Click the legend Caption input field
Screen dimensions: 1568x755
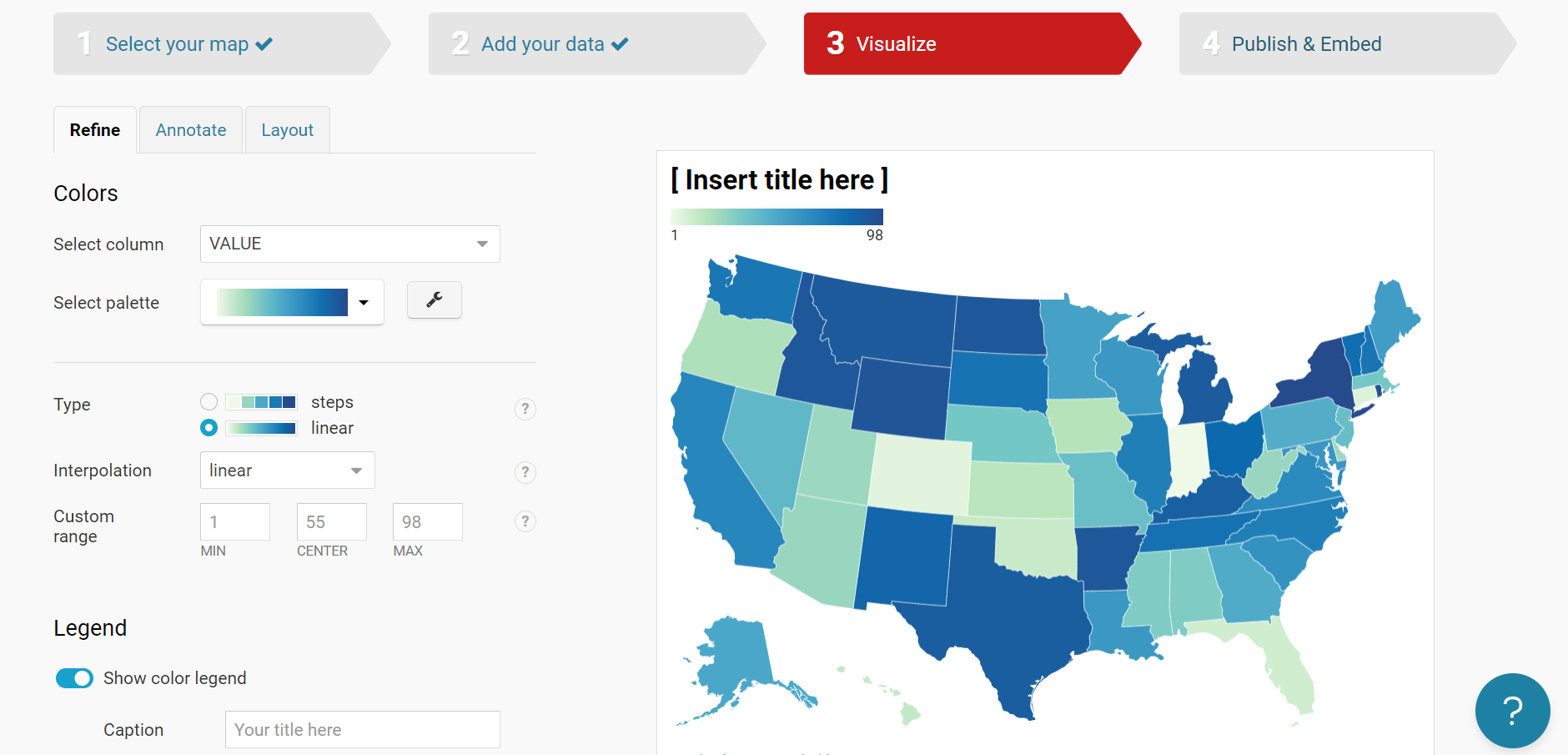(x=362, y=730)
